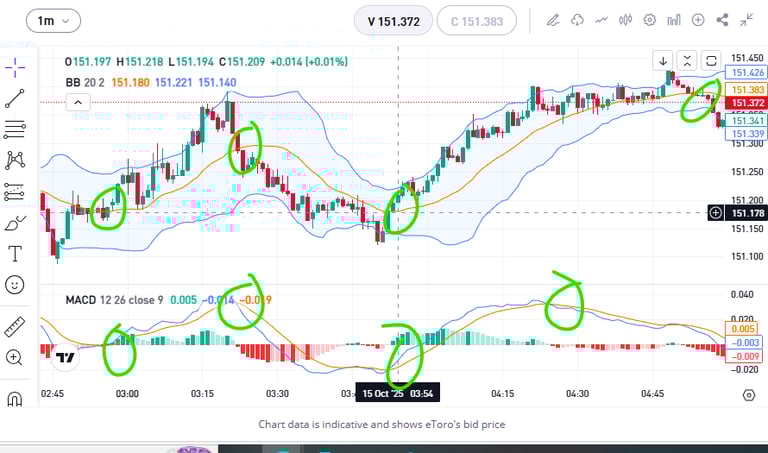
Task: Open chart settings gear in top toolbar
Action: (x=649, y=20)
